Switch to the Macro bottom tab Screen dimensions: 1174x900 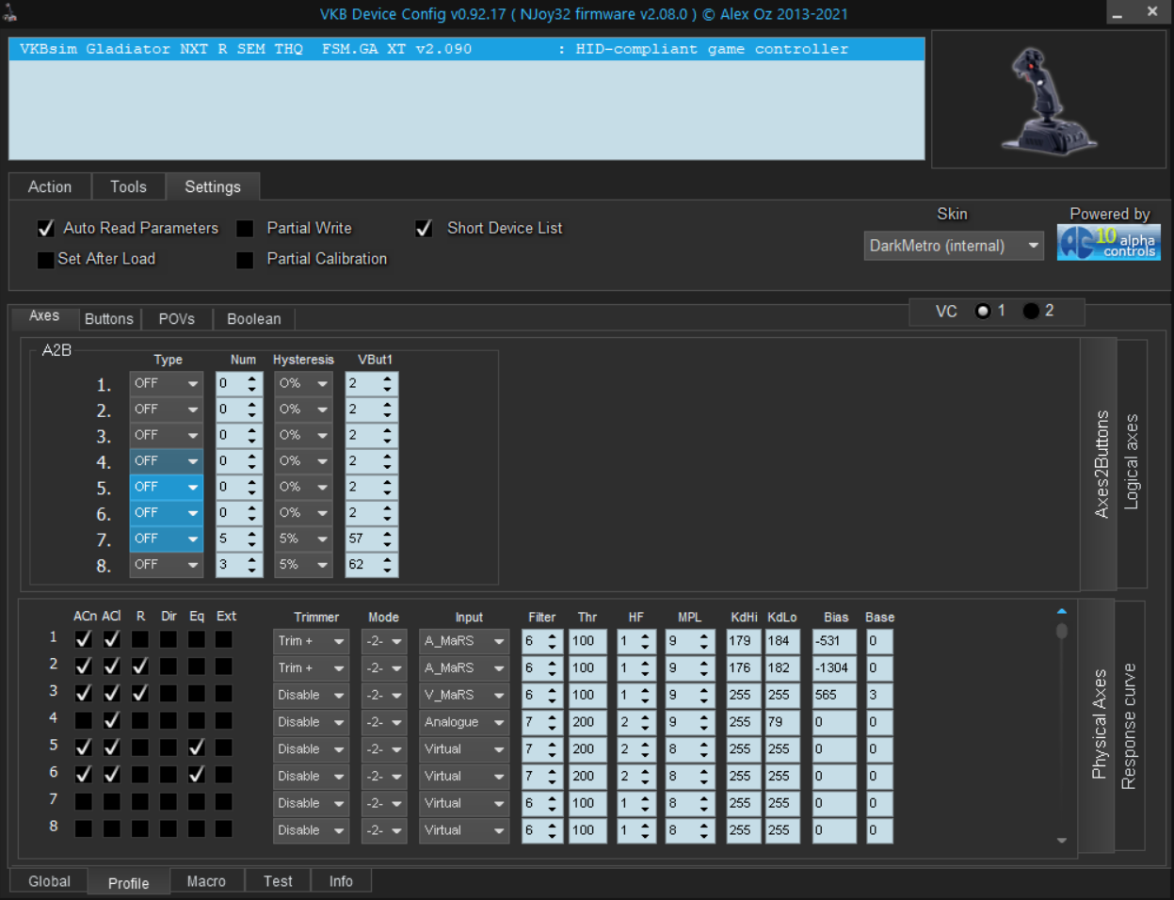point(206,881)
